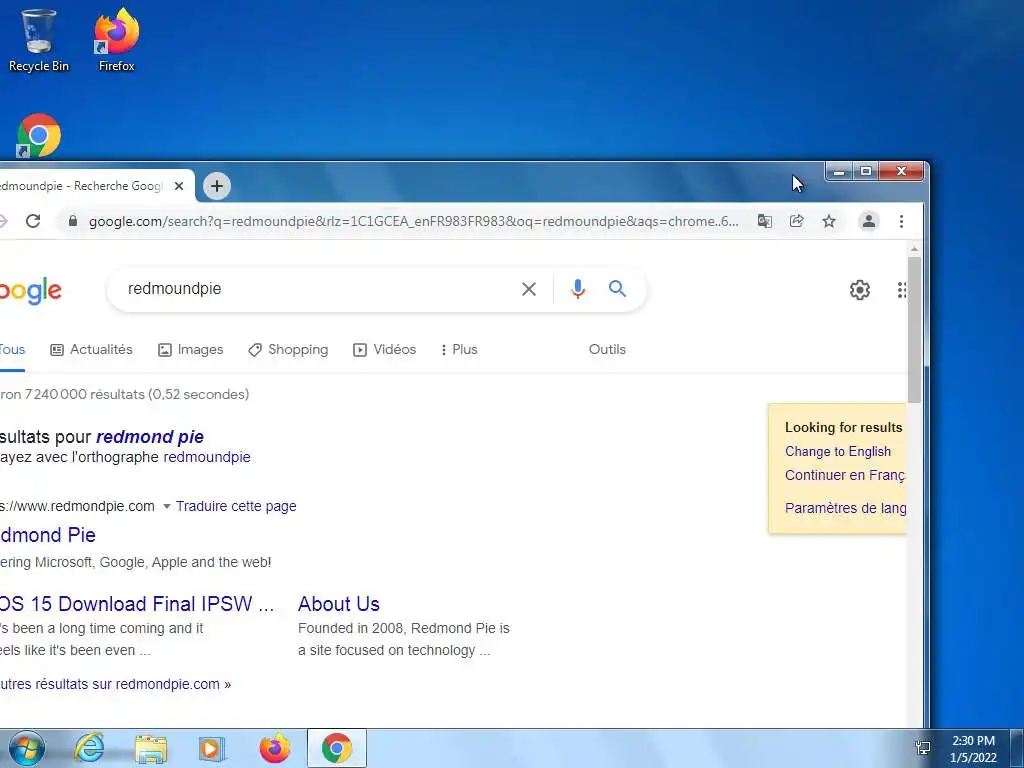Screen dimensions: 1024x768
Task: Bookmark this page with the star
Action: (829, 221)
